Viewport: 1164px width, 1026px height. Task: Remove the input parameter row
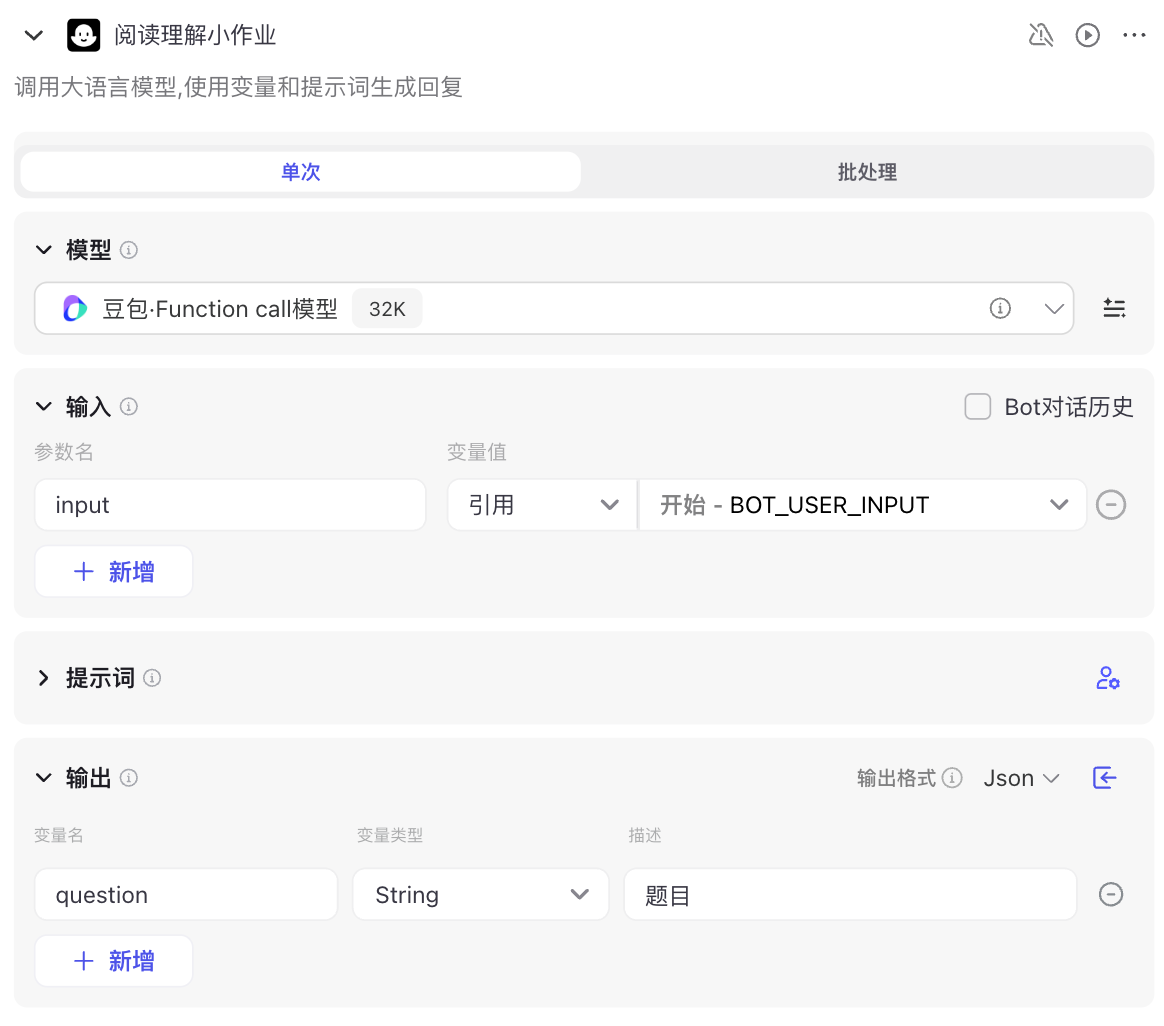click(x=1111, y=505)
